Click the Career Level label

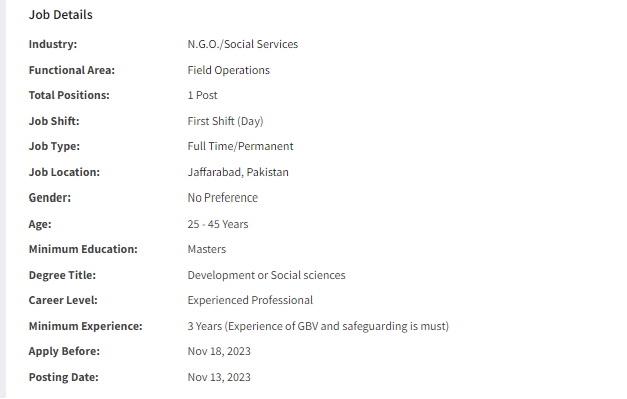click(63, 300)
